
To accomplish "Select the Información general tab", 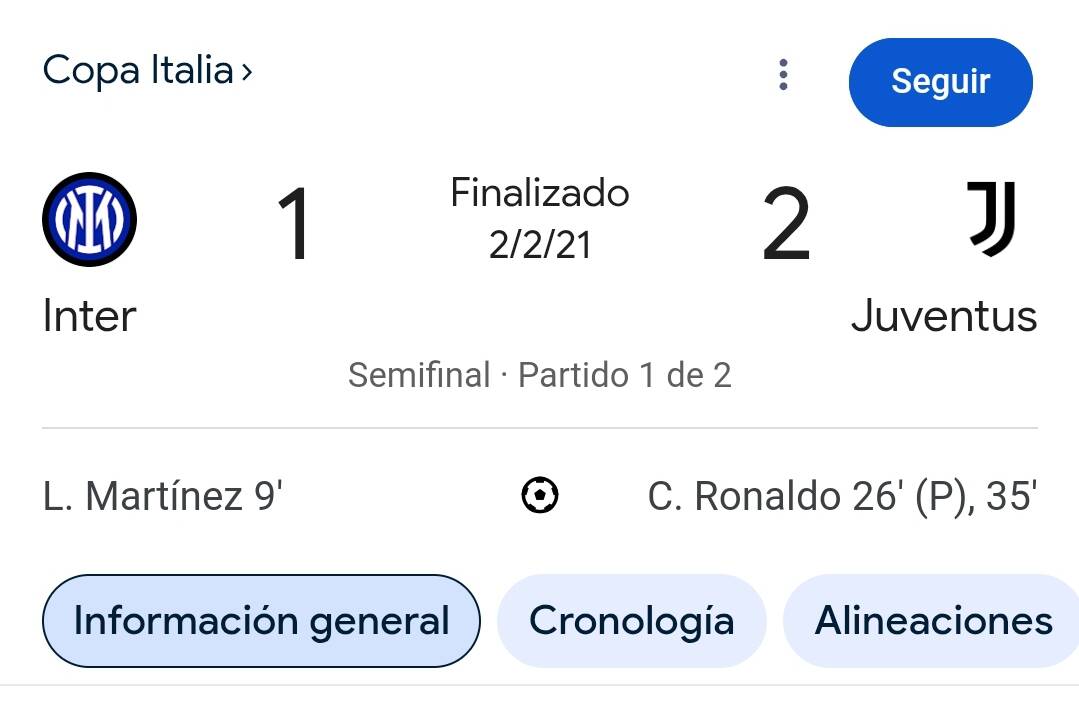I will 261,621.
